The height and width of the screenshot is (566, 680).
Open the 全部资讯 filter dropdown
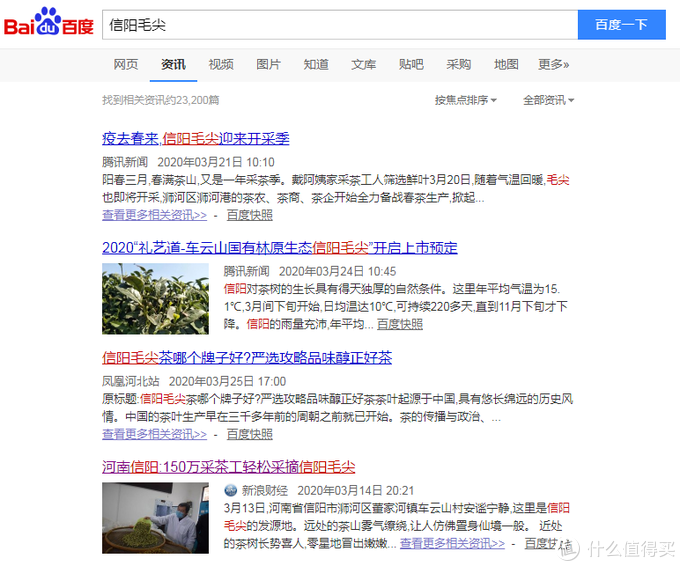pyautogui.click(x=549, y=100)
